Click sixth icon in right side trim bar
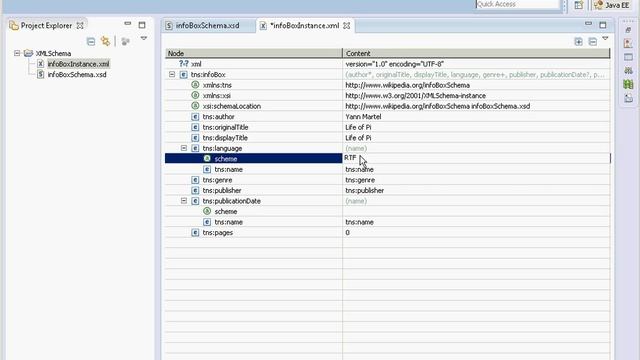The width and height of the screenshot is (640, 360). point(628,98)
